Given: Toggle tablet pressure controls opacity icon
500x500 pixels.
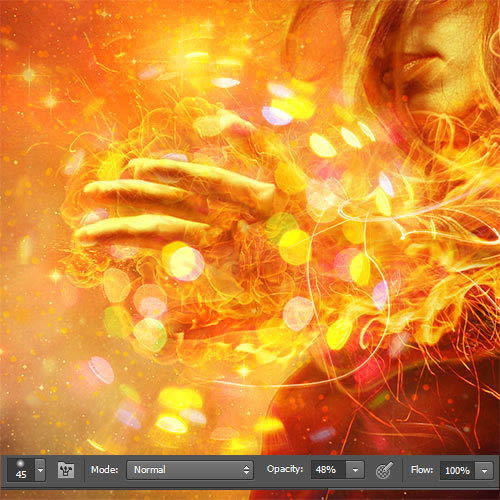Looking at the screenshot, I should pyautogui.click(x=384, y=470).
